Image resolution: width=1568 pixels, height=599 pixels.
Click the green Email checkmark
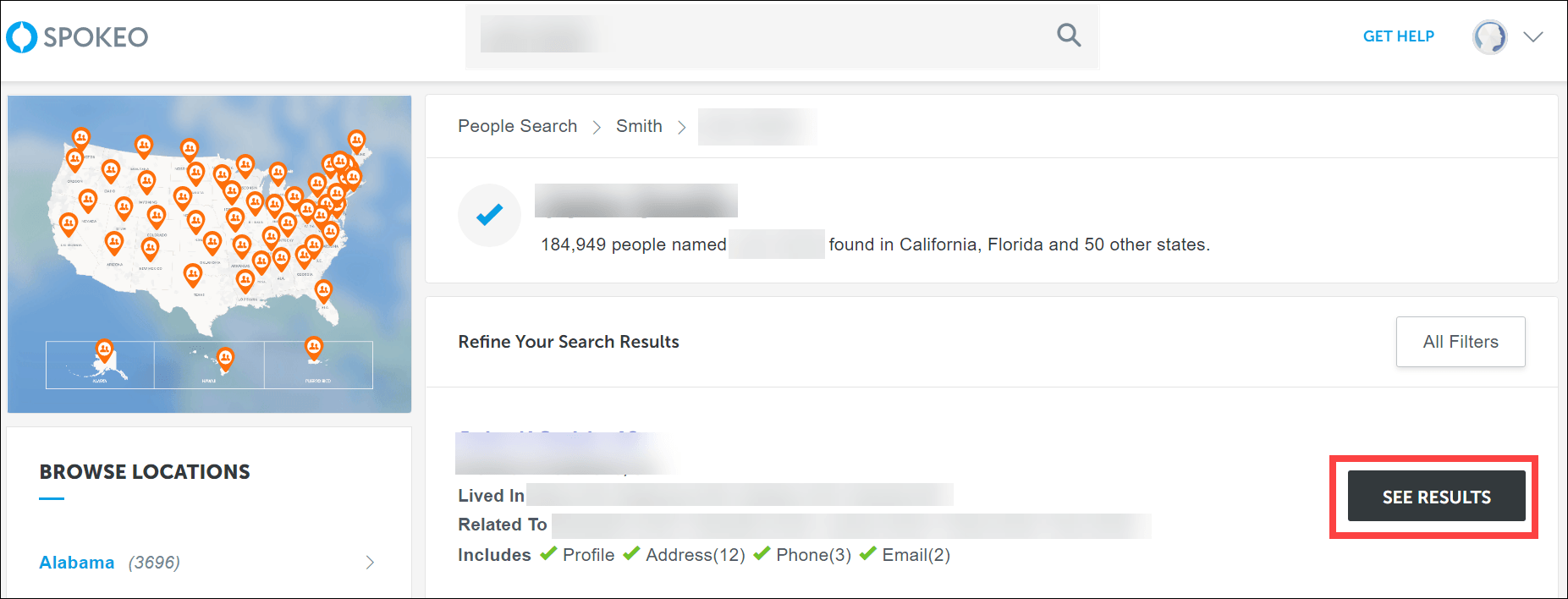[x=867, y=553]
